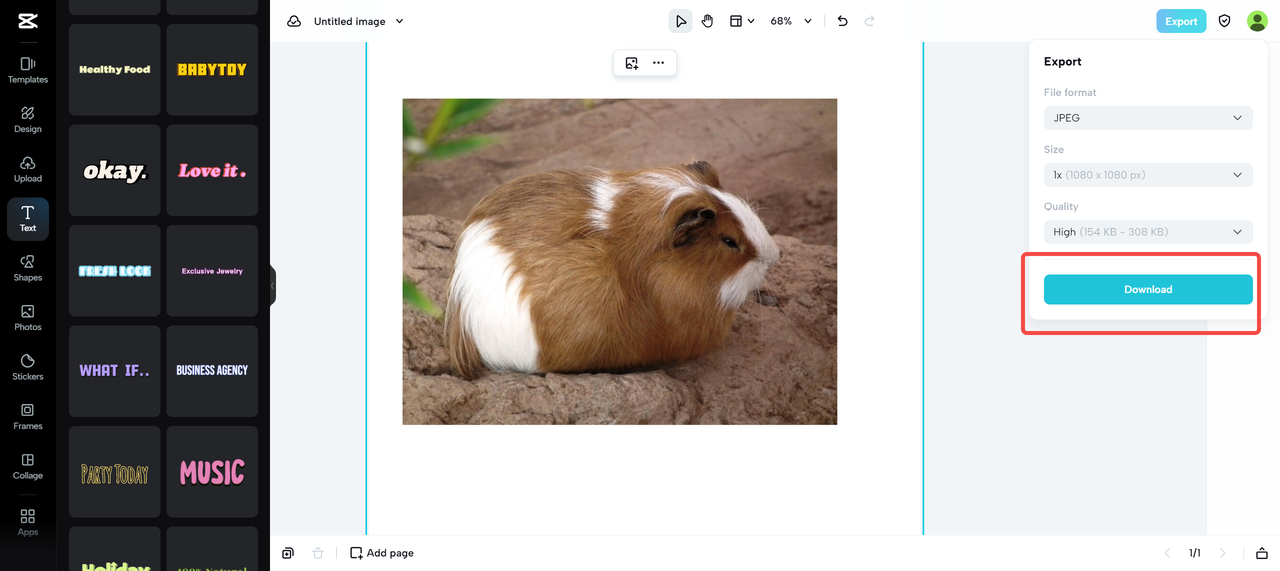
Task: Undo the last action
Action: [x=843, y=21]
